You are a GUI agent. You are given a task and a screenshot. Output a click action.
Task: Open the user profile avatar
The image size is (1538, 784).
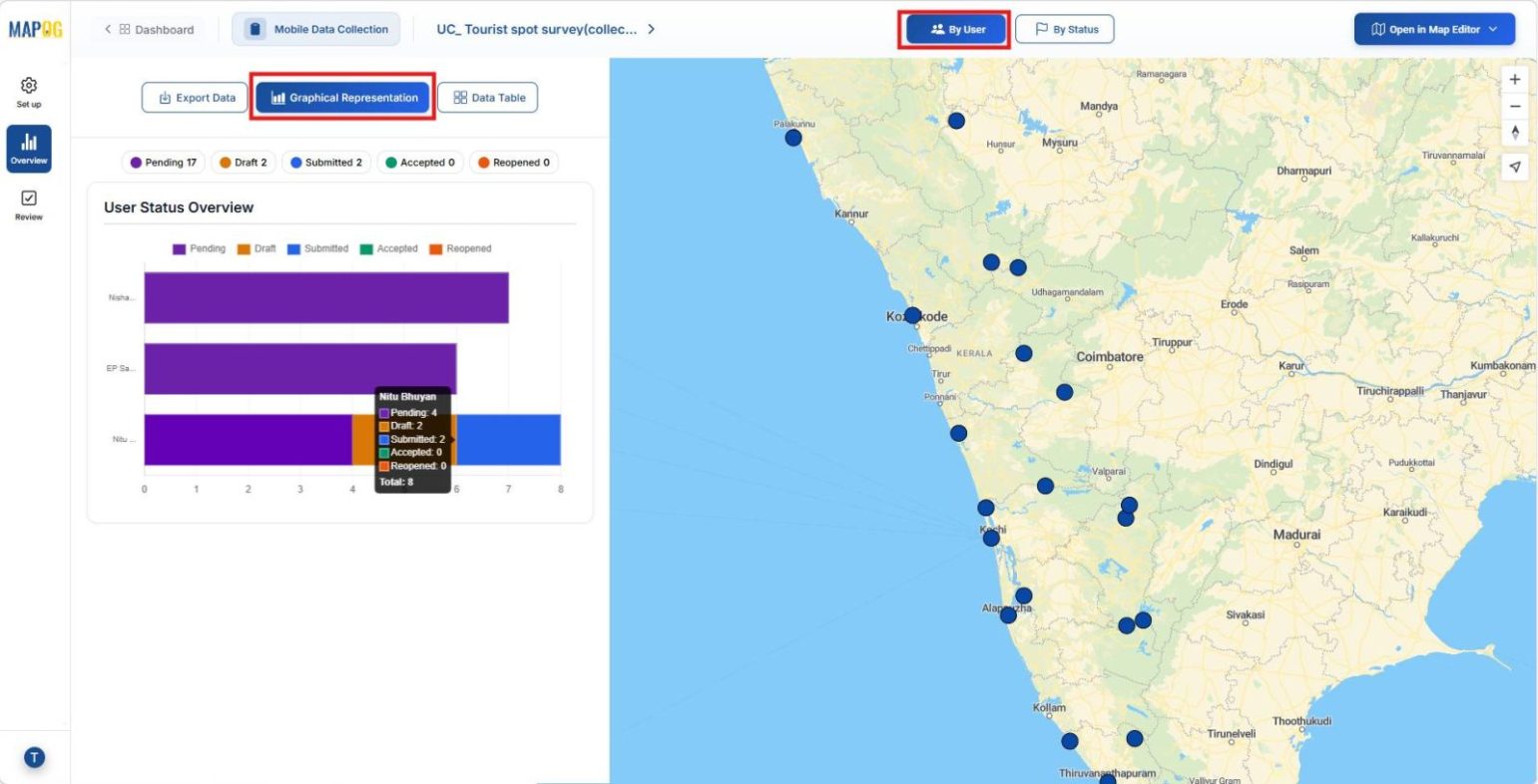(34, 756)
